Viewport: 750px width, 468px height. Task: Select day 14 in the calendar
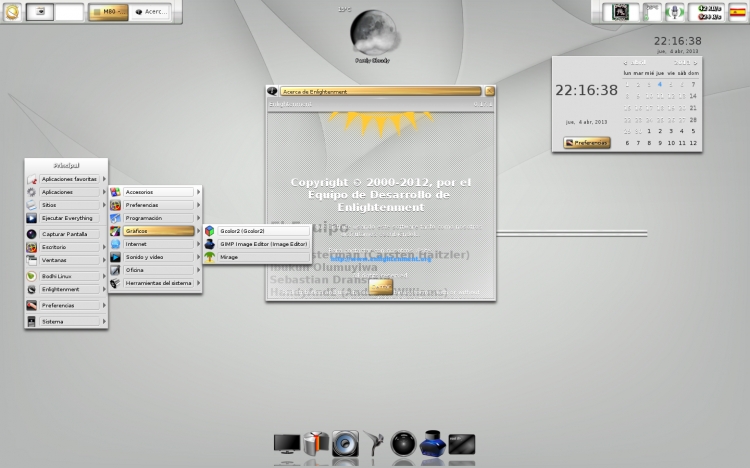pyautogui.click(x=693, y=96)
